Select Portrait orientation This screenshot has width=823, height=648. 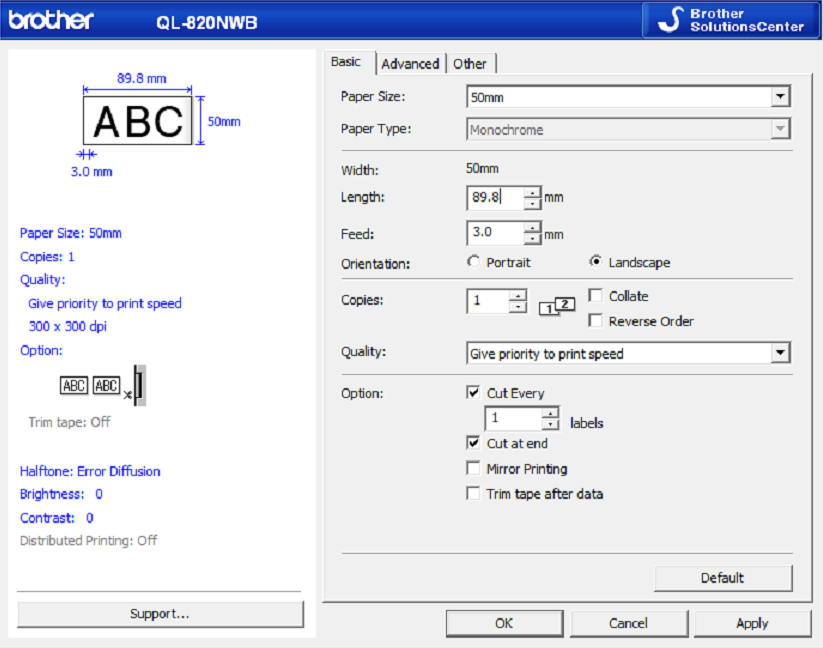pos(473,262)
